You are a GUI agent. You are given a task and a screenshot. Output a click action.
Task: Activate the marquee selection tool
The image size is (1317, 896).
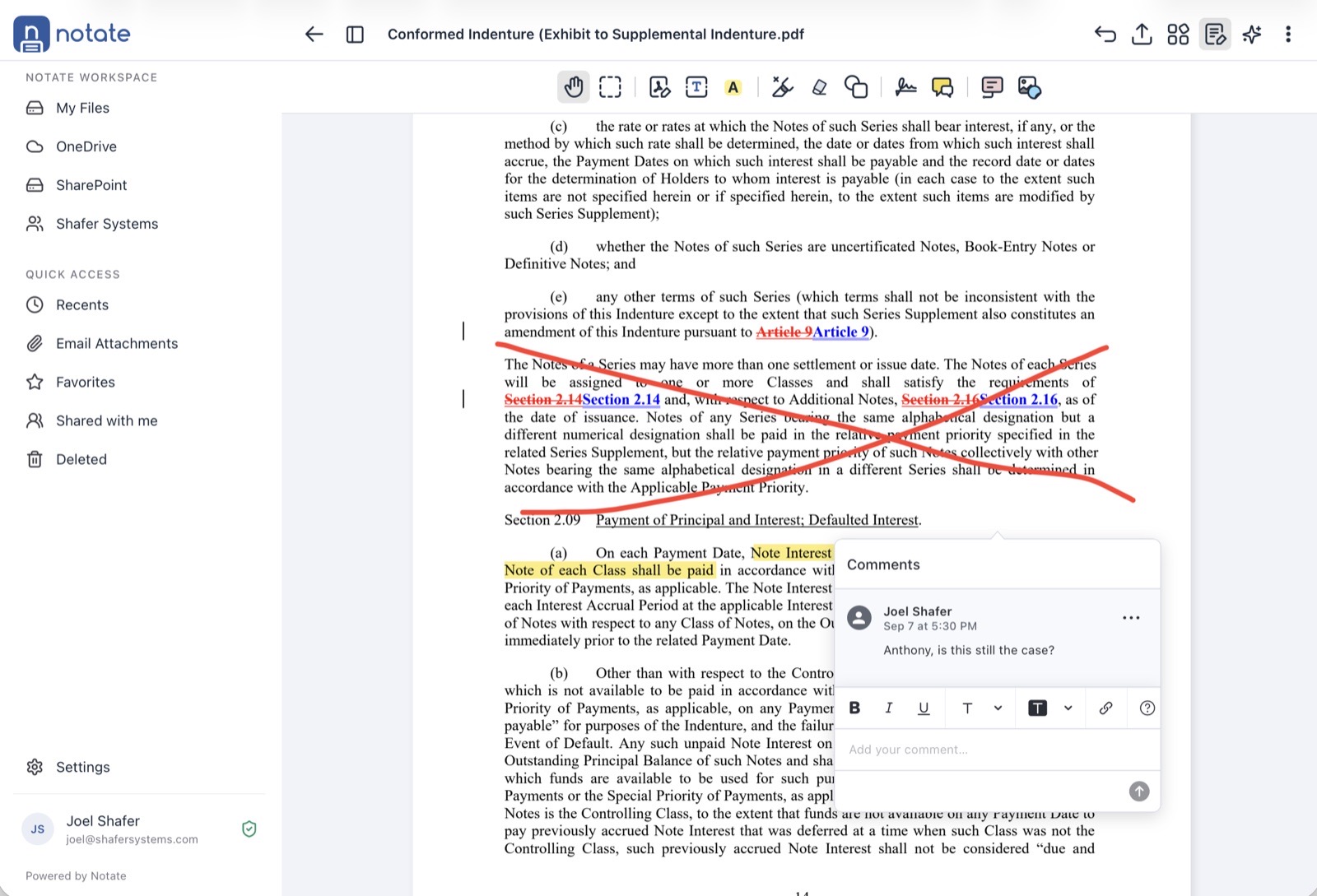(x=610, y=86)
